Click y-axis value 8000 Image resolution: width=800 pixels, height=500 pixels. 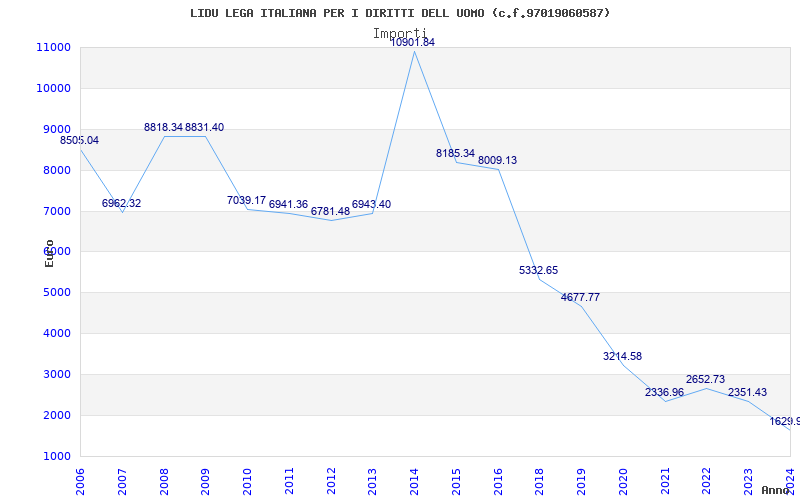pos(56,170)
